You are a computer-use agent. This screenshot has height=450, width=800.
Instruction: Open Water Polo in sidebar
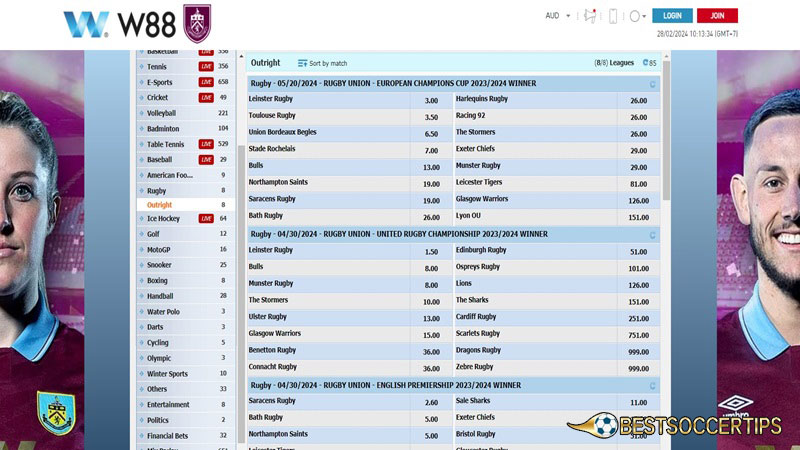[x=163, y=312]
